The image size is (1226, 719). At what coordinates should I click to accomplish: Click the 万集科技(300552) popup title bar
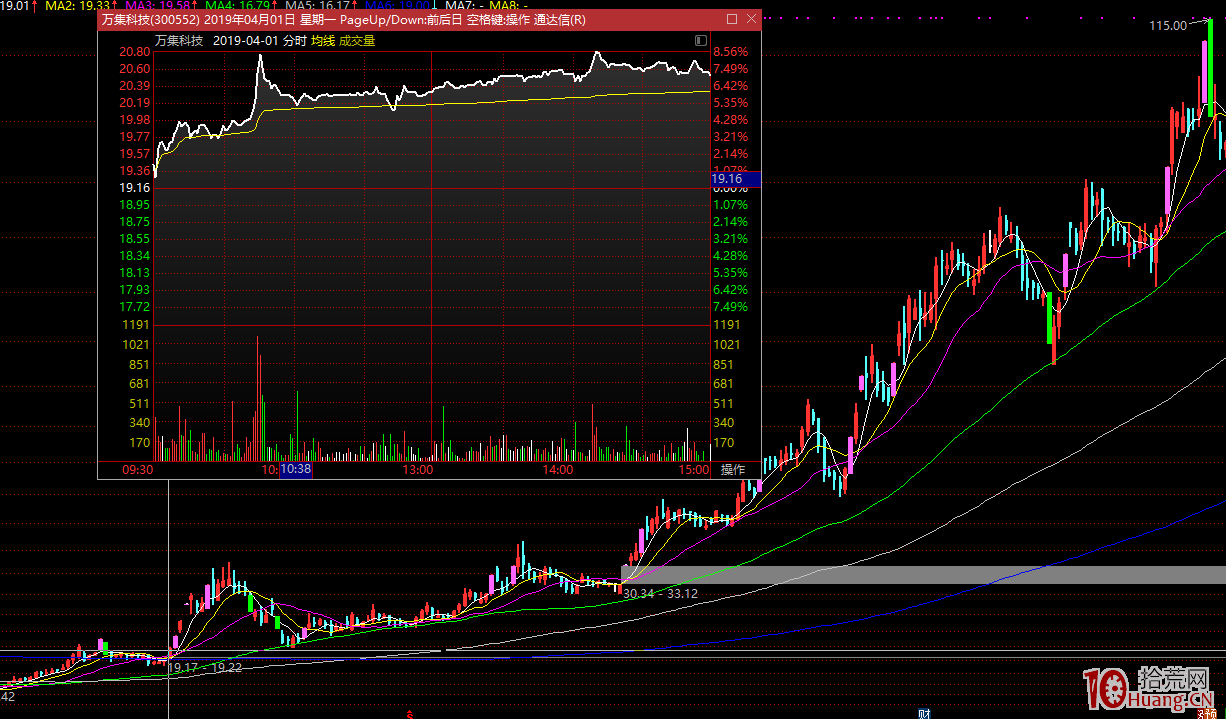click(400, 19)
